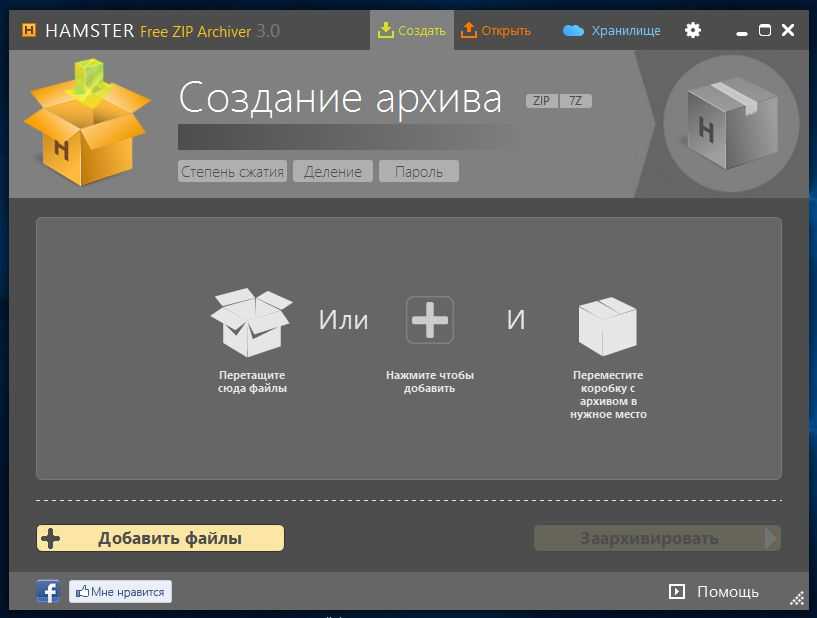Open the Facebook page icon
Screen dimensions: 817x618
click(x=48, y=592)
